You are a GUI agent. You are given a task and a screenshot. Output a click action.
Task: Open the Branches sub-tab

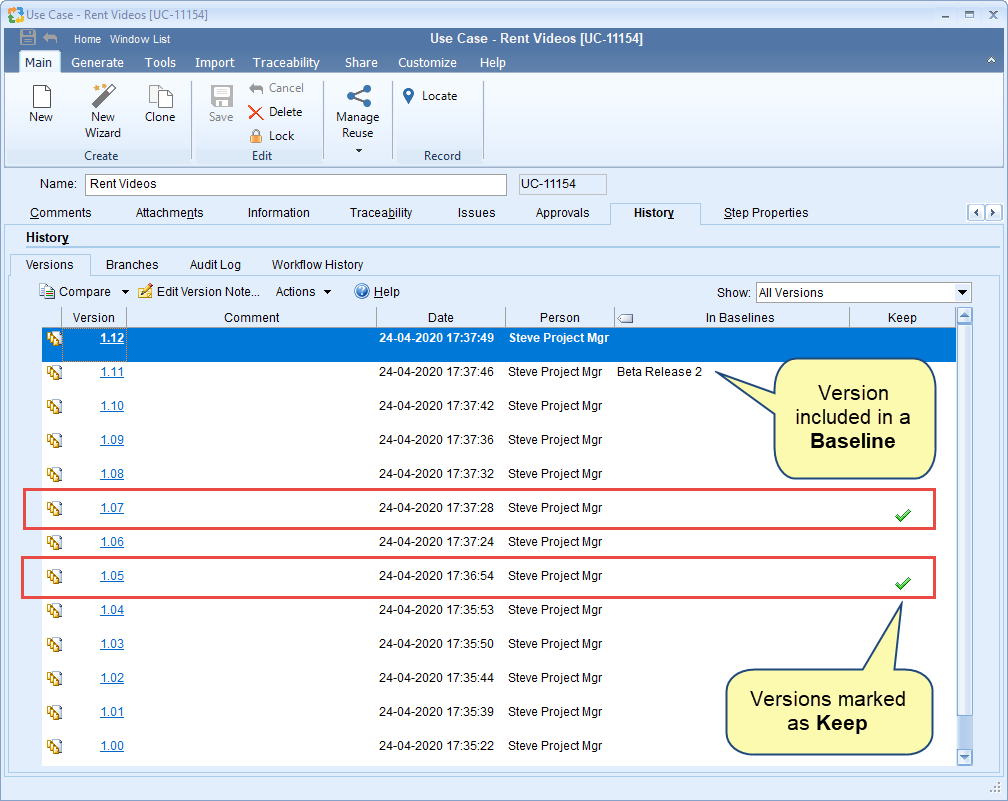[x=132, y=265]
